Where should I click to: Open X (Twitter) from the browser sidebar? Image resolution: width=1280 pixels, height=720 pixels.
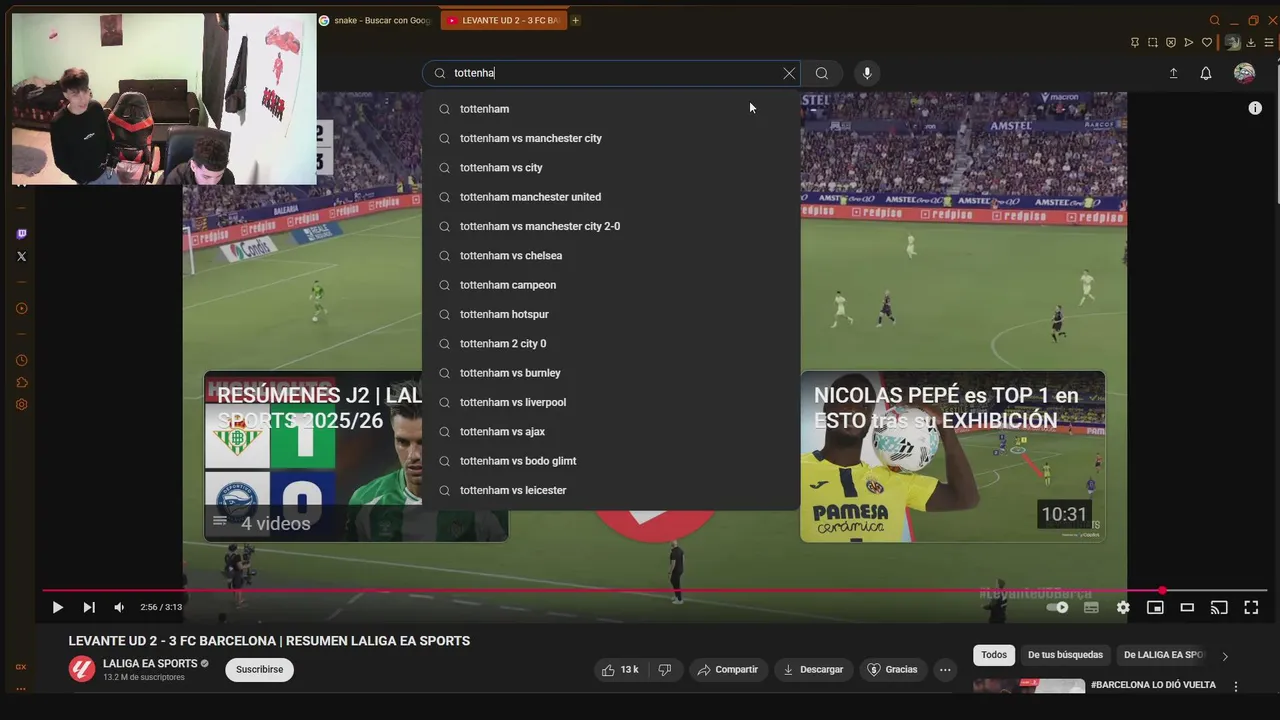tap(22, 257)
